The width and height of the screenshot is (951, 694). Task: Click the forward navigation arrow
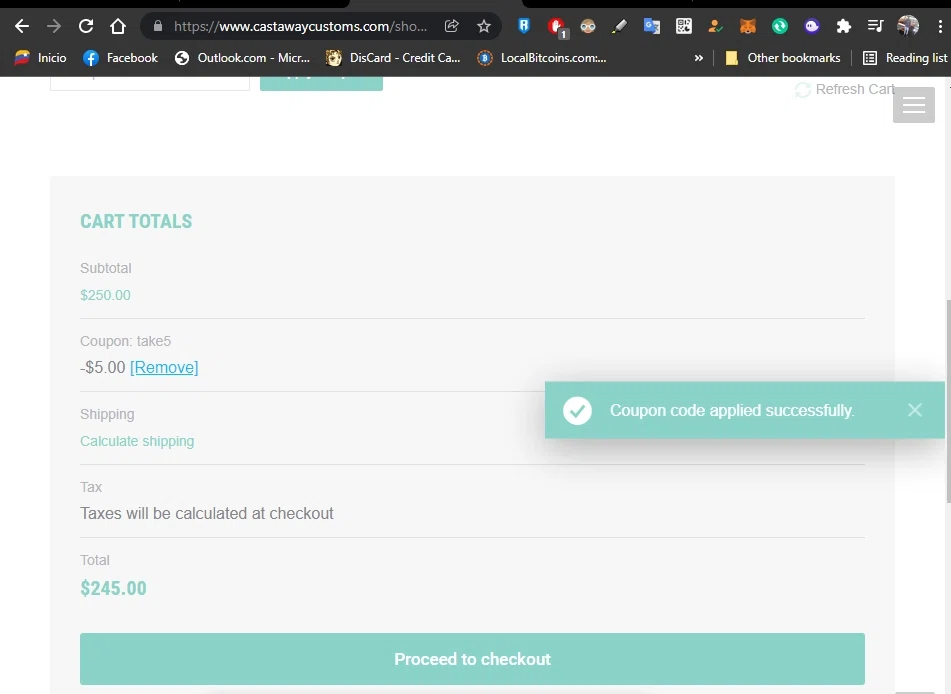click(x=54, y=26)
